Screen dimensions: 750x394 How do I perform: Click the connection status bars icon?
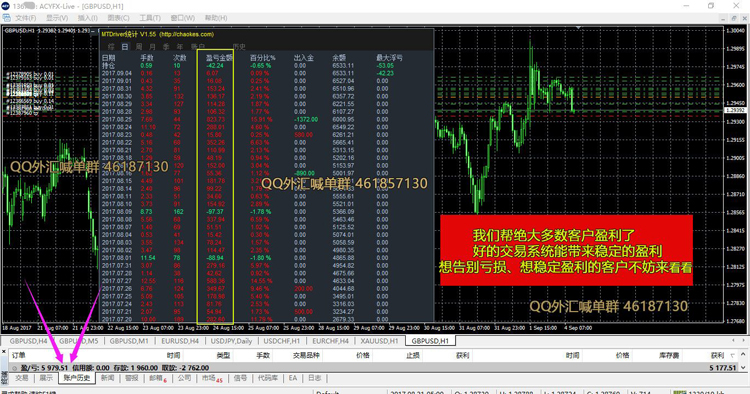tap(679, 392)
